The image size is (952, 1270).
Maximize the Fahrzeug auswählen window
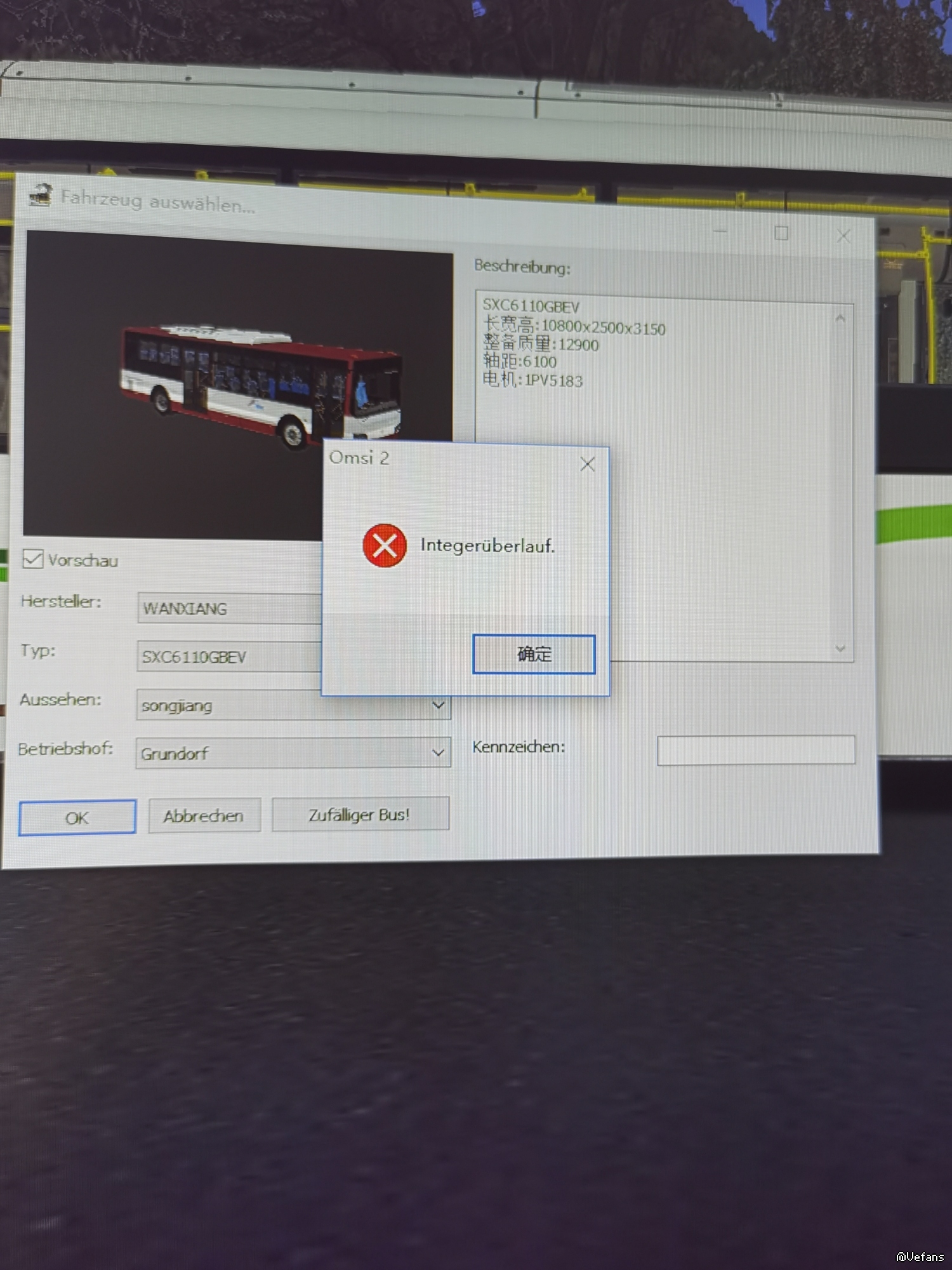point(781,233)
